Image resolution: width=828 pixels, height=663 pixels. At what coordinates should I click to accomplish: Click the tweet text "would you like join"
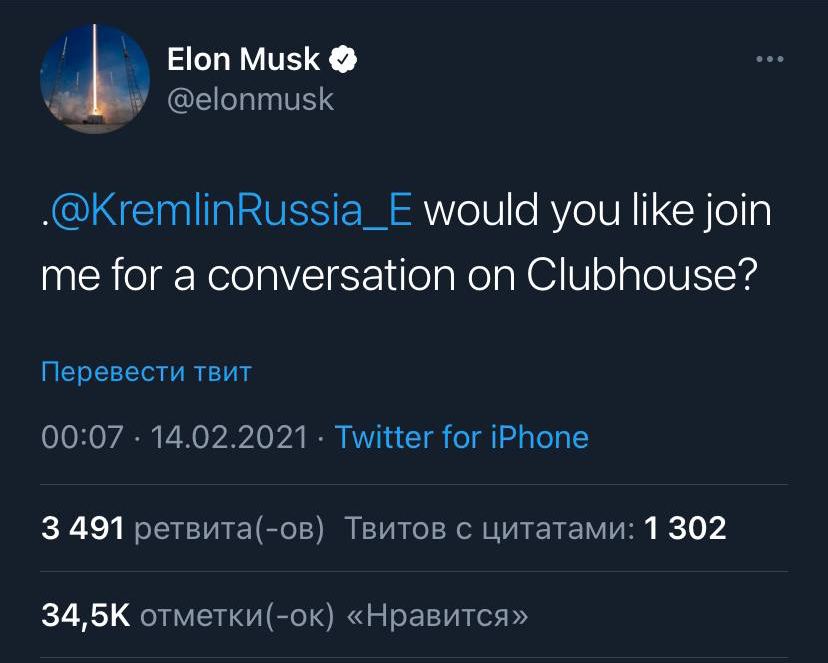[598, 213]
